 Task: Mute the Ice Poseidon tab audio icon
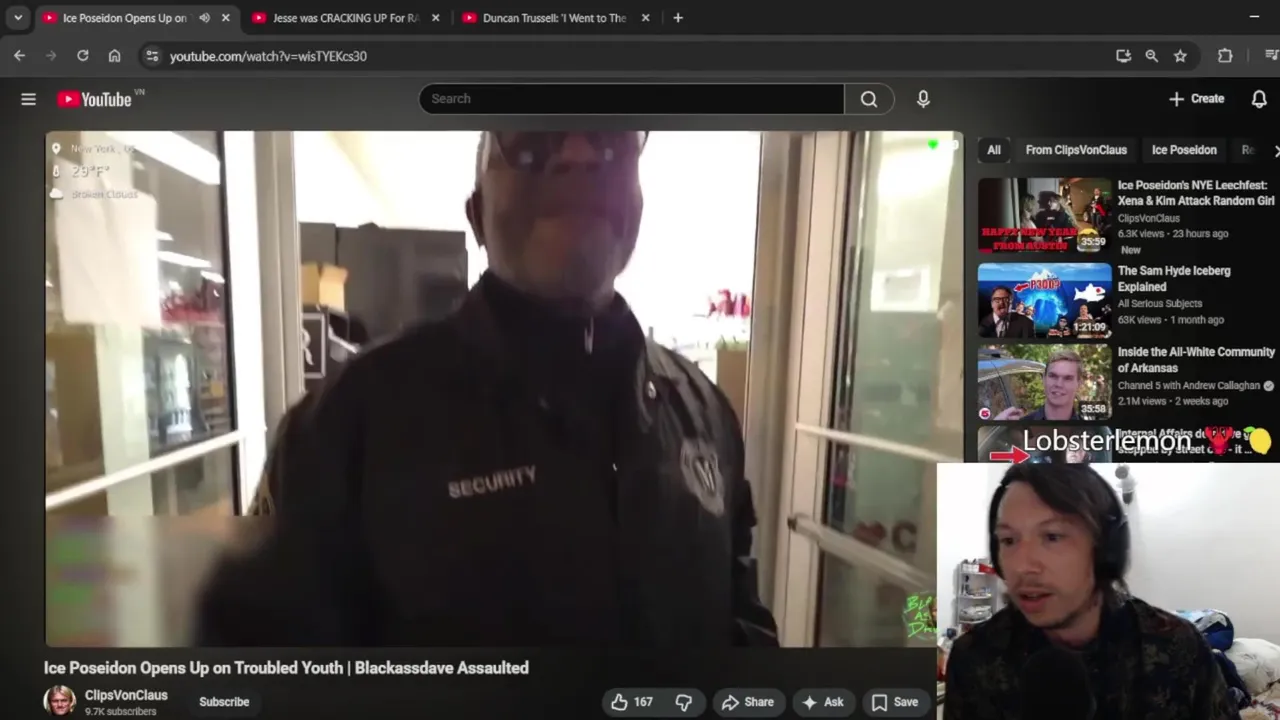204,18
